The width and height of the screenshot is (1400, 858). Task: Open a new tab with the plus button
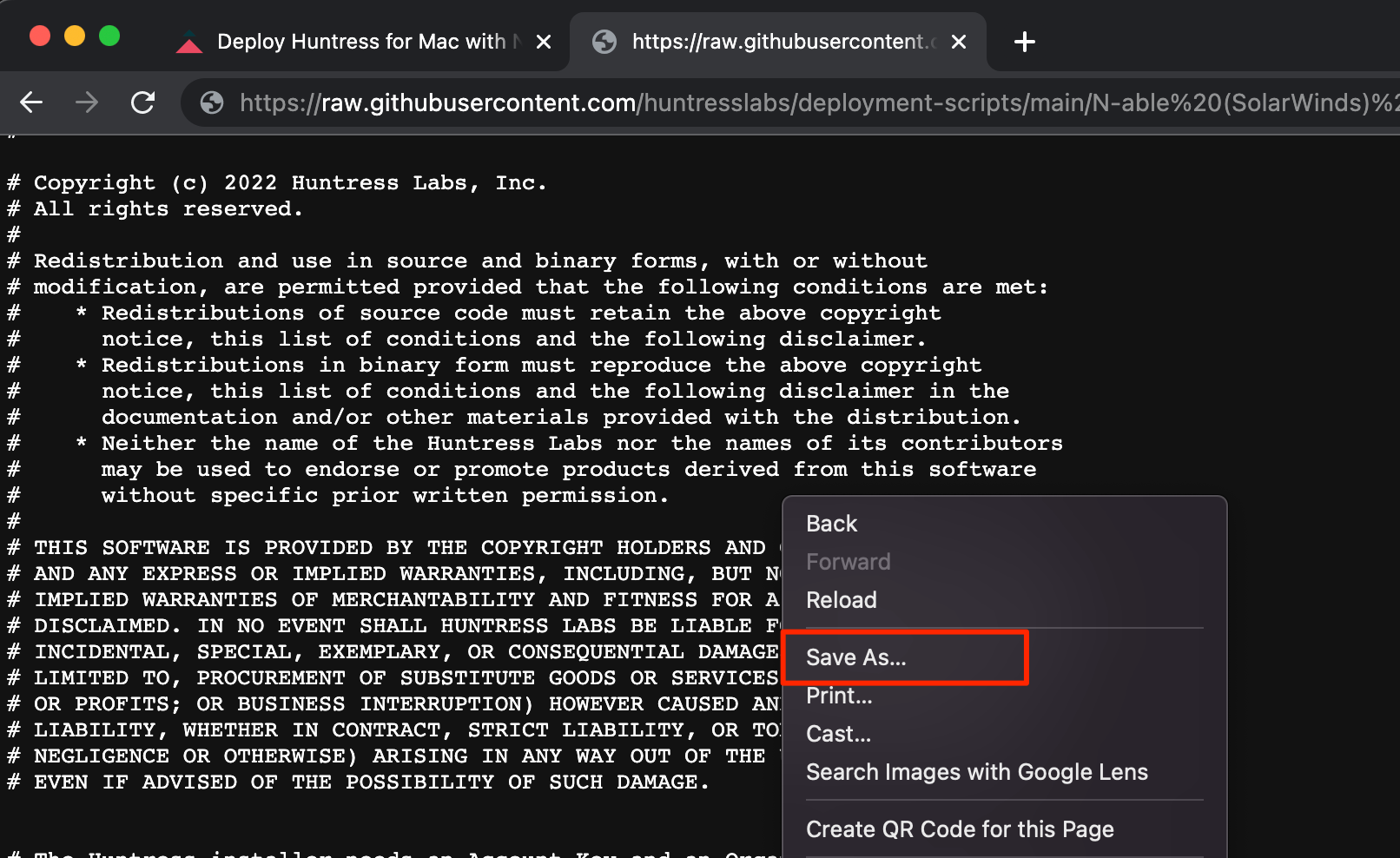1025,42
